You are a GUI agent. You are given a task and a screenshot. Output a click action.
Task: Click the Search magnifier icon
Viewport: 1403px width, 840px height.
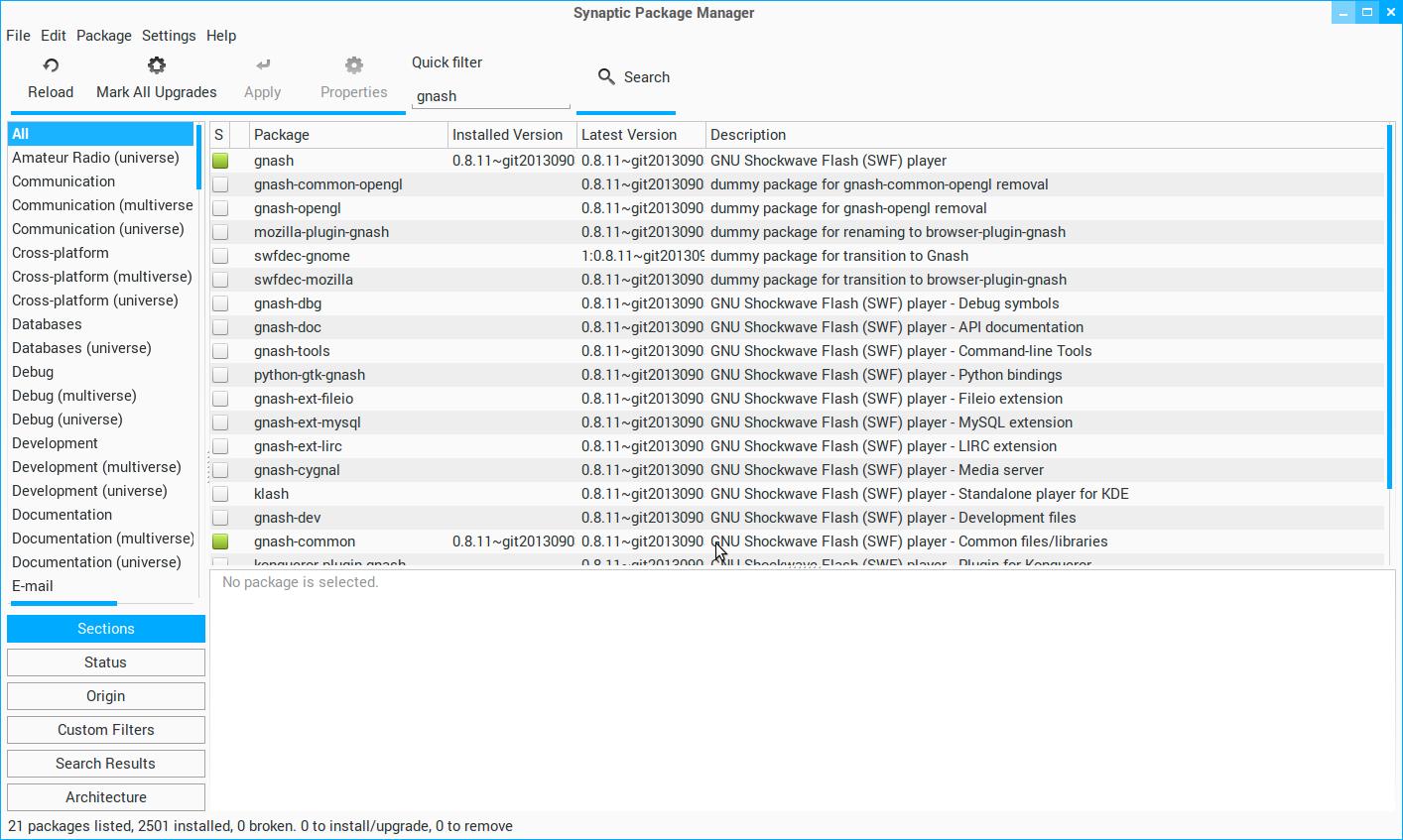606,76
